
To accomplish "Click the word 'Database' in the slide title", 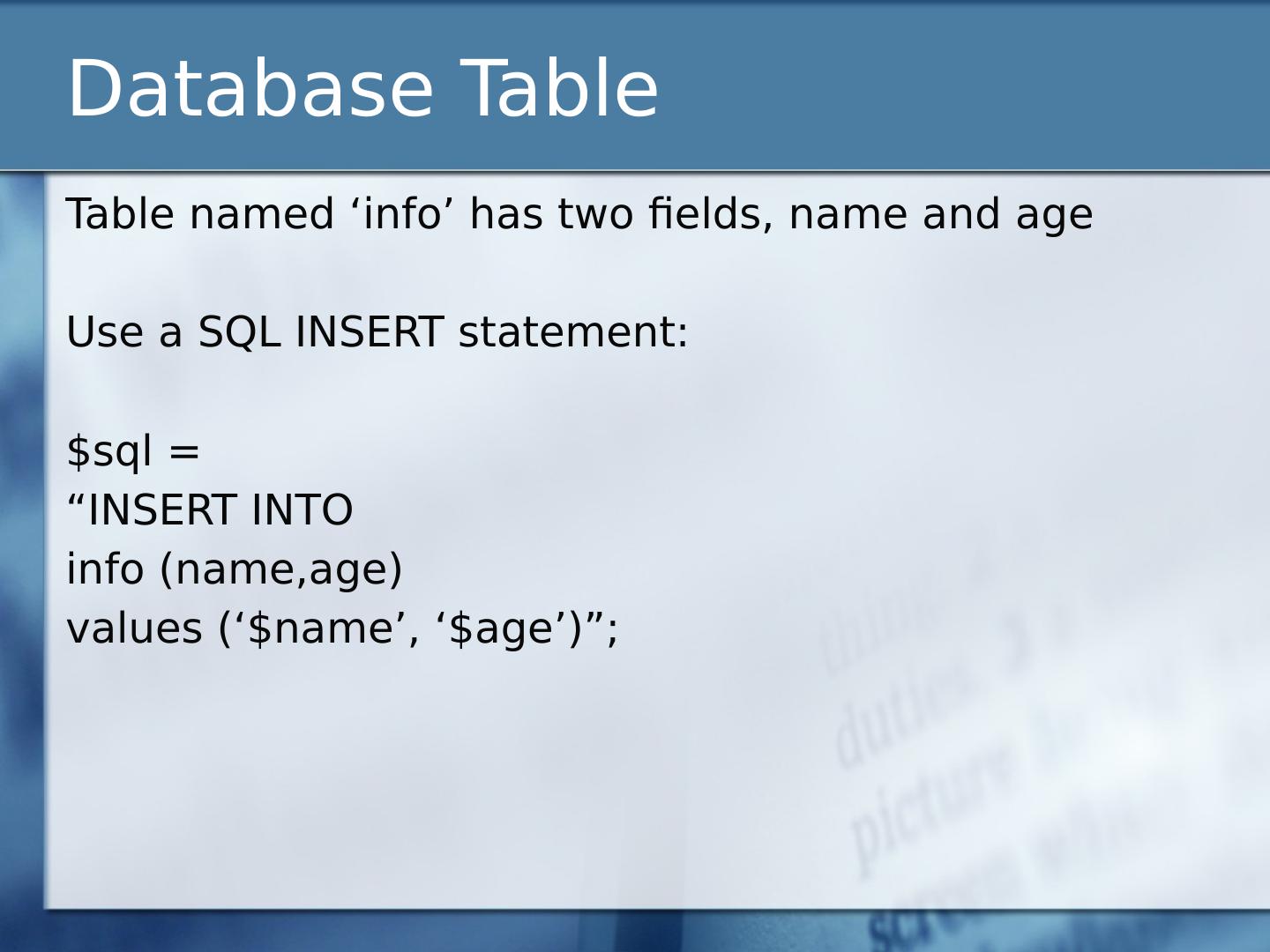I will pos(250,89).
